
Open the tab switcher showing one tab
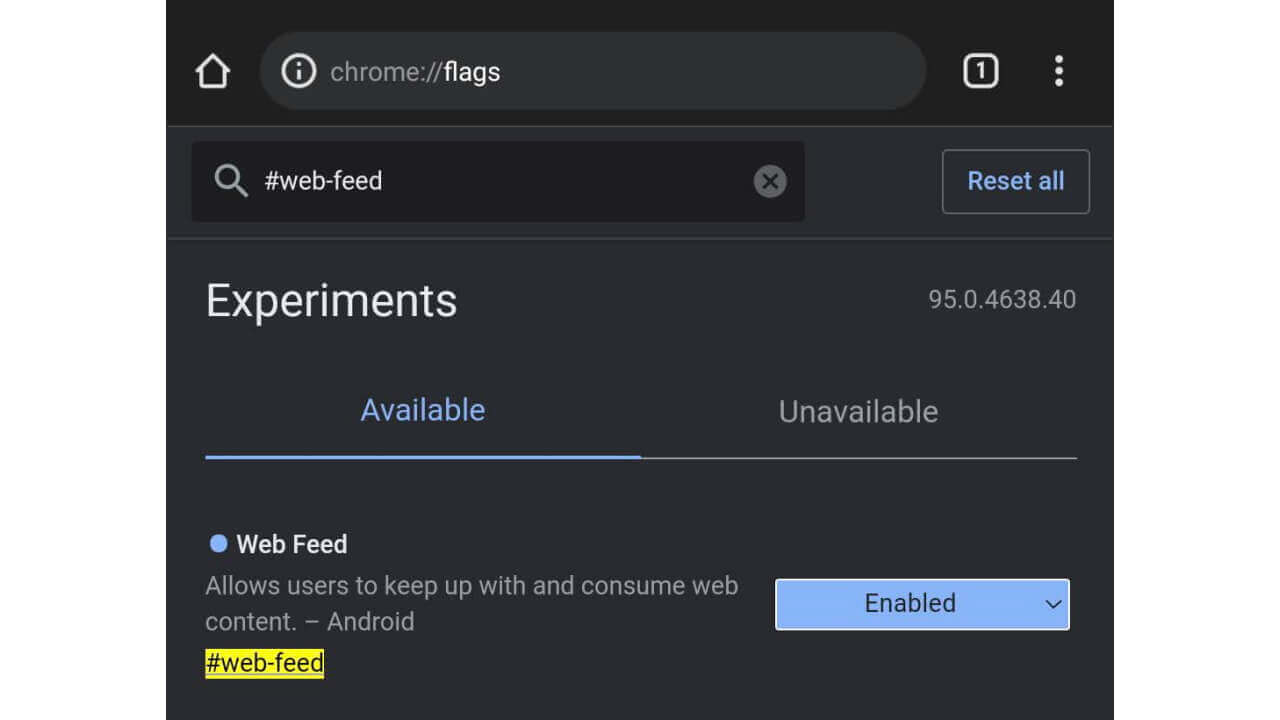(x=980, y=70)
